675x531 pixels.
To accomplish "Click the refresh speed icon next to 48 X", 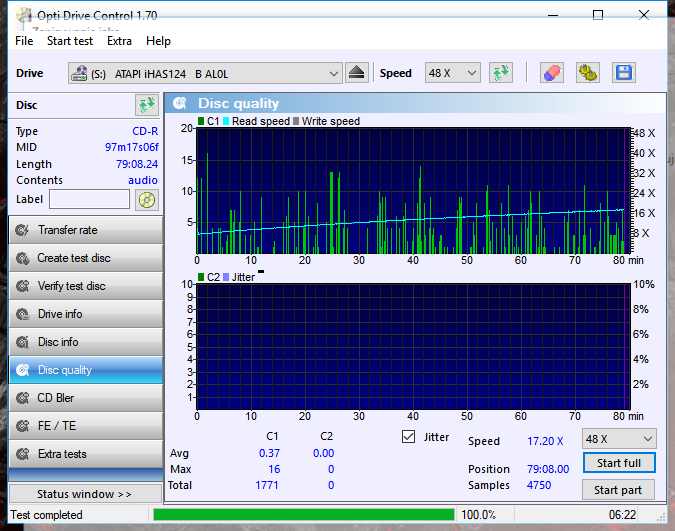I will pyautogui.click(x=501, y=73).
